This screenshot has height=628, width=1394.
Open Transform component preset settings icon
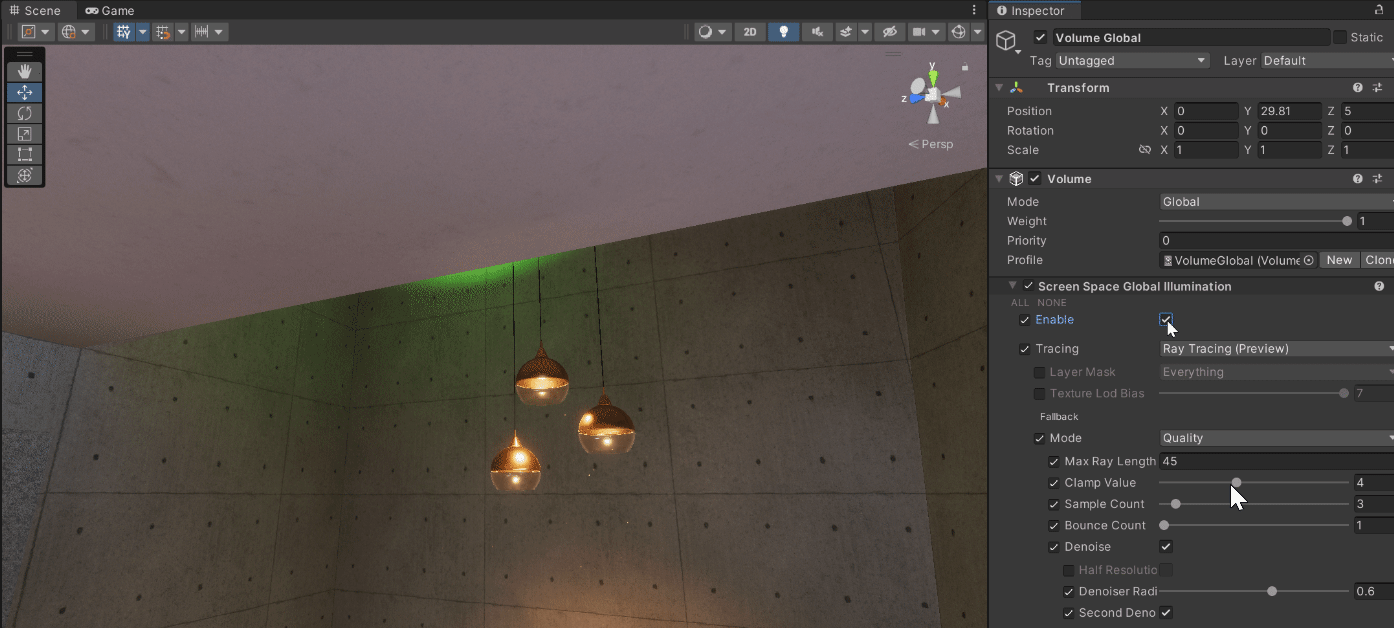pos(1377,88)
